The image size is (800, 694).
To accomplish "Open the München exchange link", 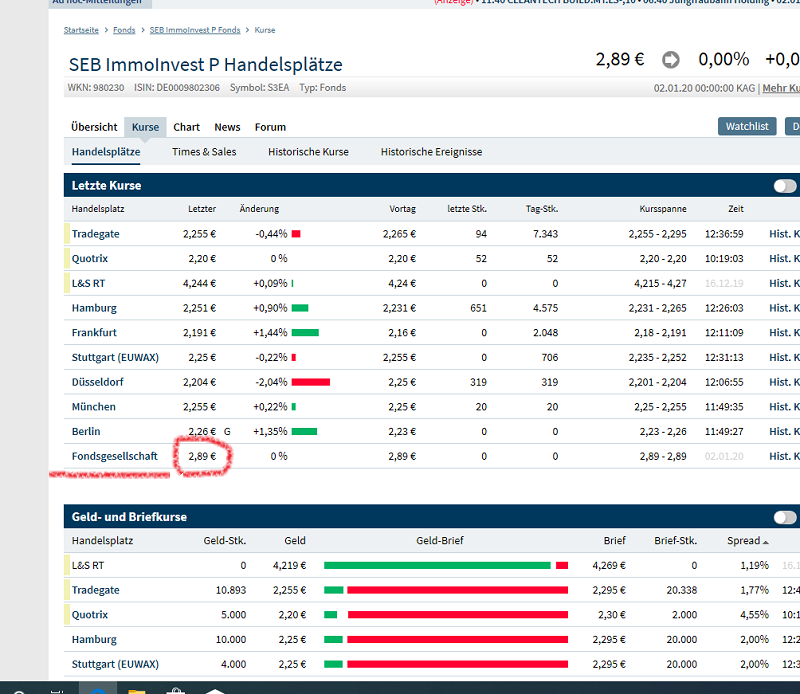I will pyautogui.click(x=93, y=407).
